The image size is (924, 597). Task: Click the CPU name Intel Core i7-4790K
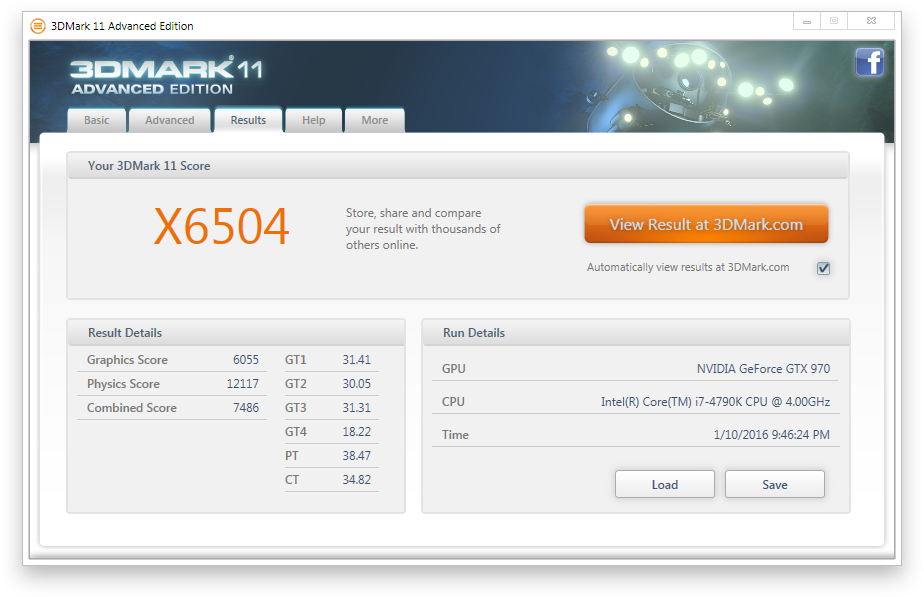pos(715,402)
